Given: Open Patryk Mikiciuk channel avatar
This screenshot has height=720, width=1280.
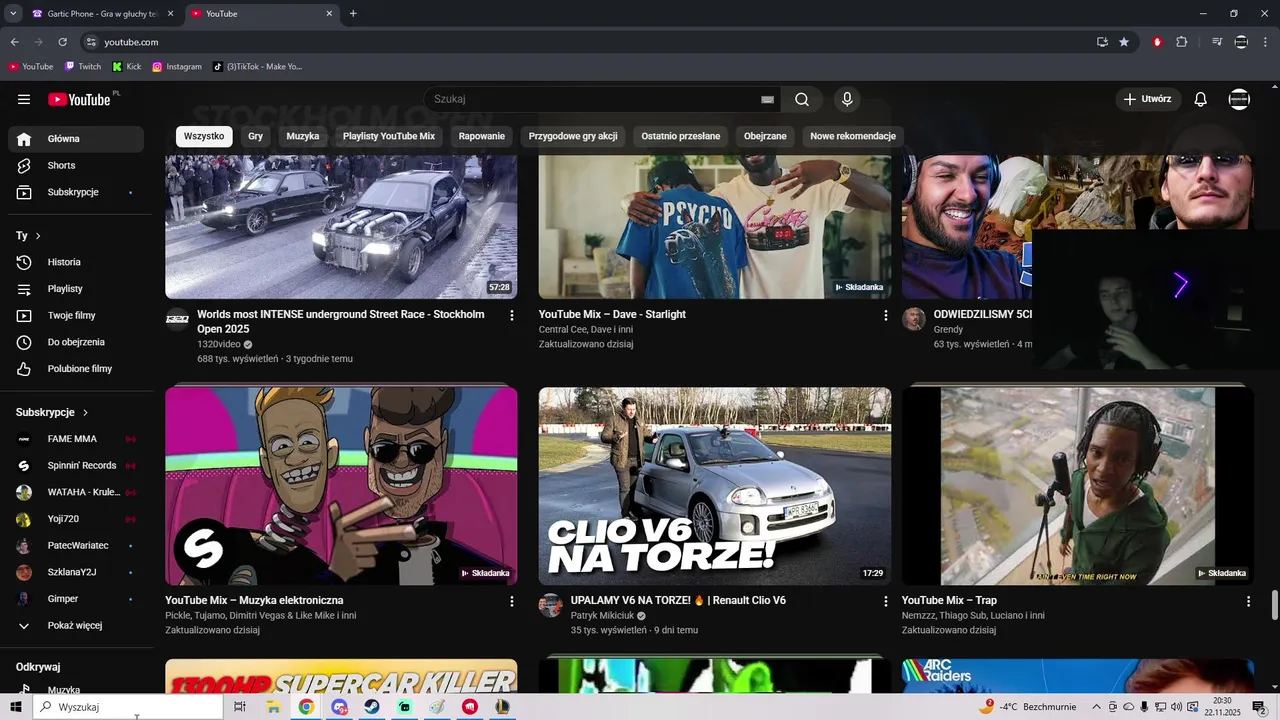Looking at the screenshot, I should [551, 605].
